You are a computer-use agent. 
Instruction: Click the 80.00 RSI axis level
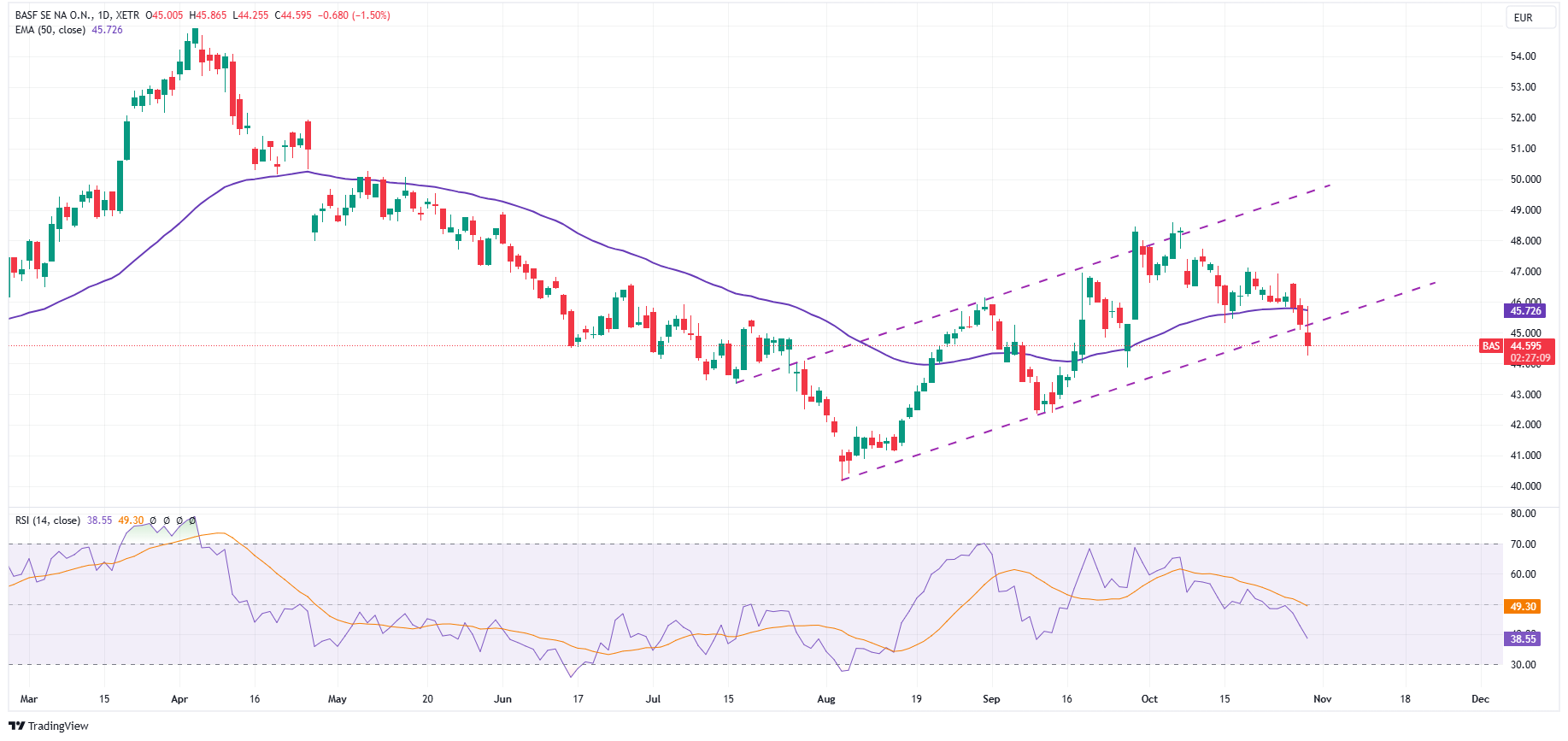1524,514
